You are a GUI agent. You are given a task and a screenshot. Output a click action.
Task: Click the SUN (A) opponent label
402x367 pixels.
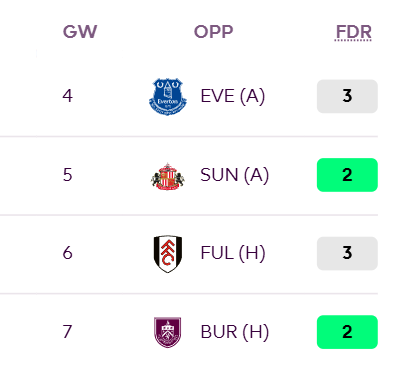coord(234,175)
